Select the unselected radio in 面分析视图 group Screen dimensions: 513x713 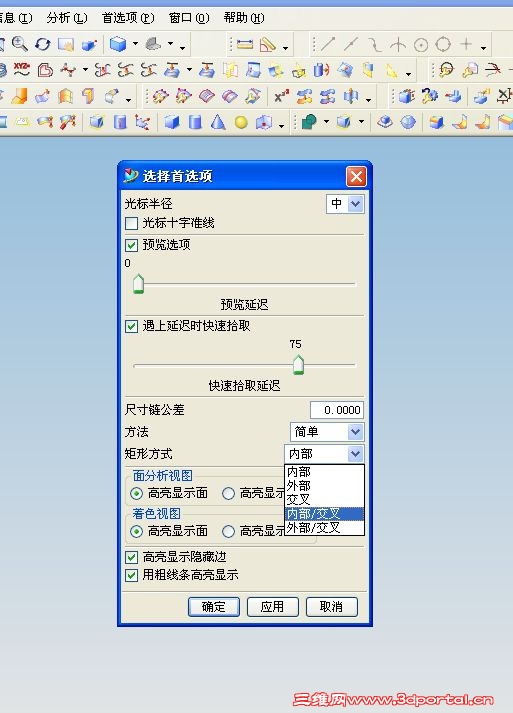[x=228, y=493]
